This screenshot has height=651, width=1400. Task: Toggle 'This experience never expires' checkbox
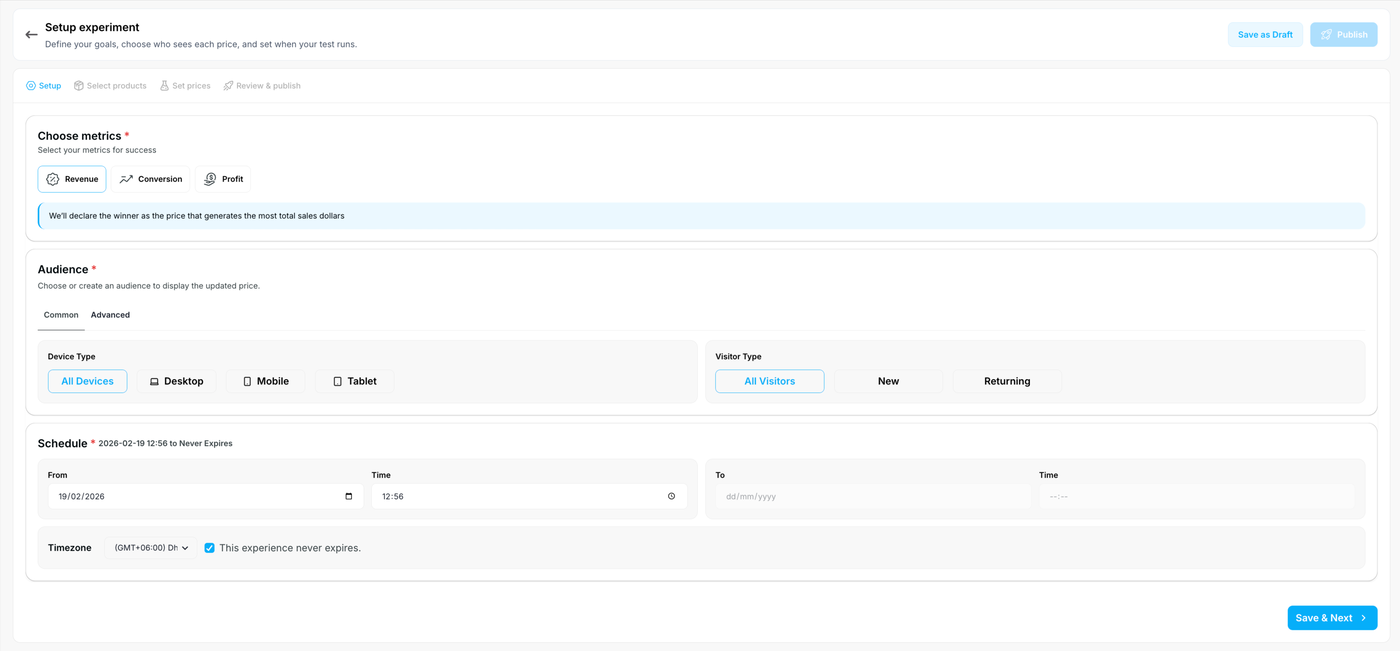click(x=209, y=548)
